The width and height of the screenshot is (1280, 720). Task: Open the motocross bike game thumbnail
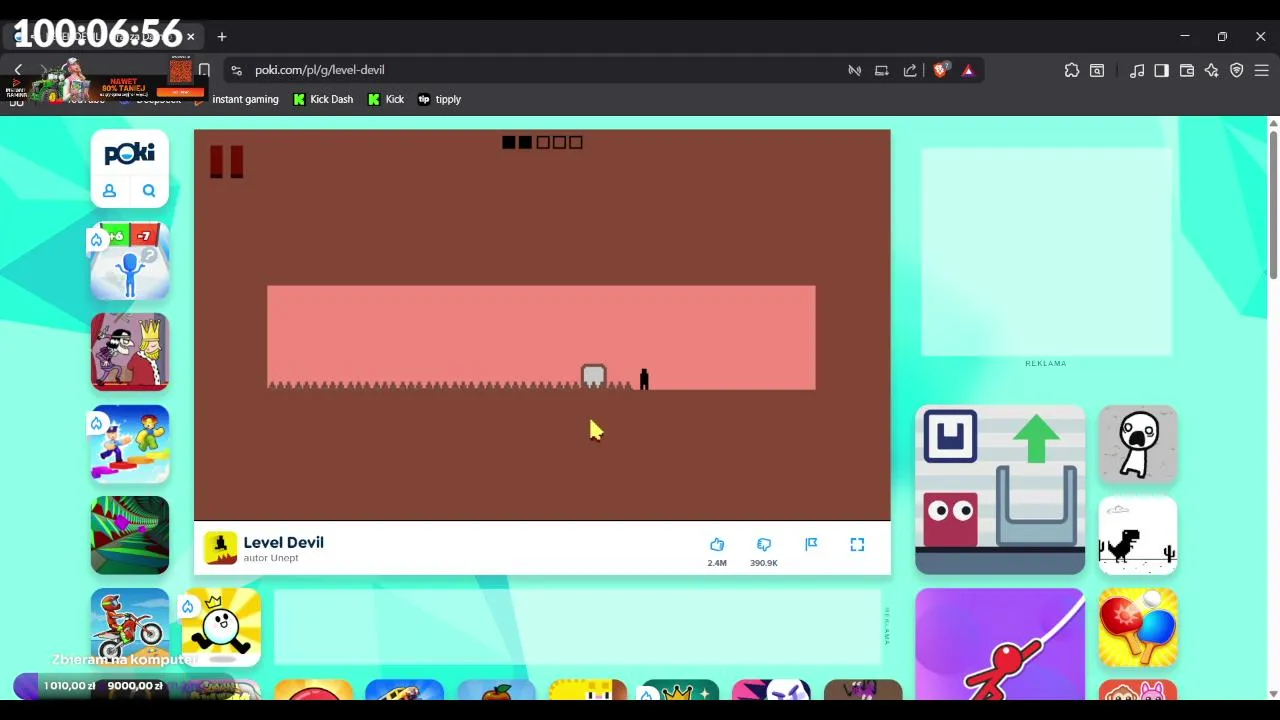click(130, 627)
